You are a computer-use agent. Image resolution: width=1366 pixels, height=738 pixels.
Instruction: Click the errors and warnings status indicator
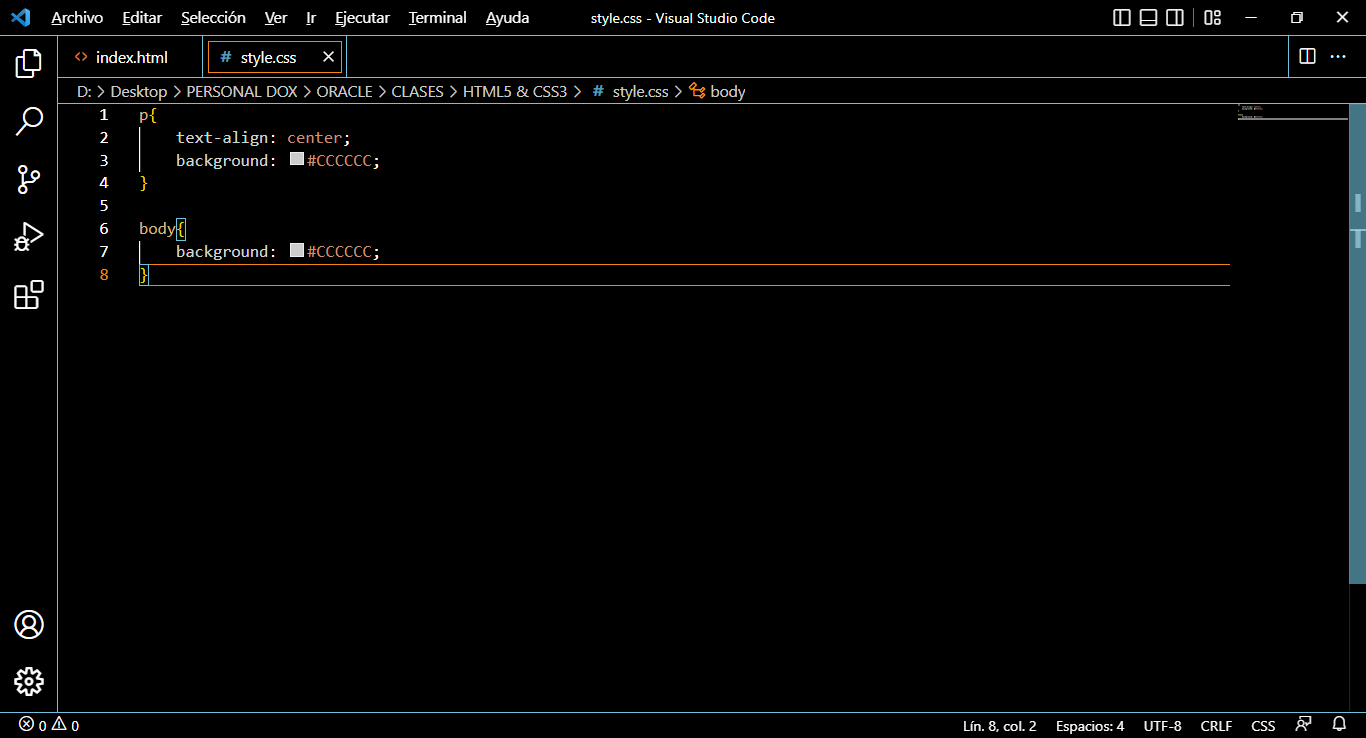pyautogui.click(x=49, y=726)
